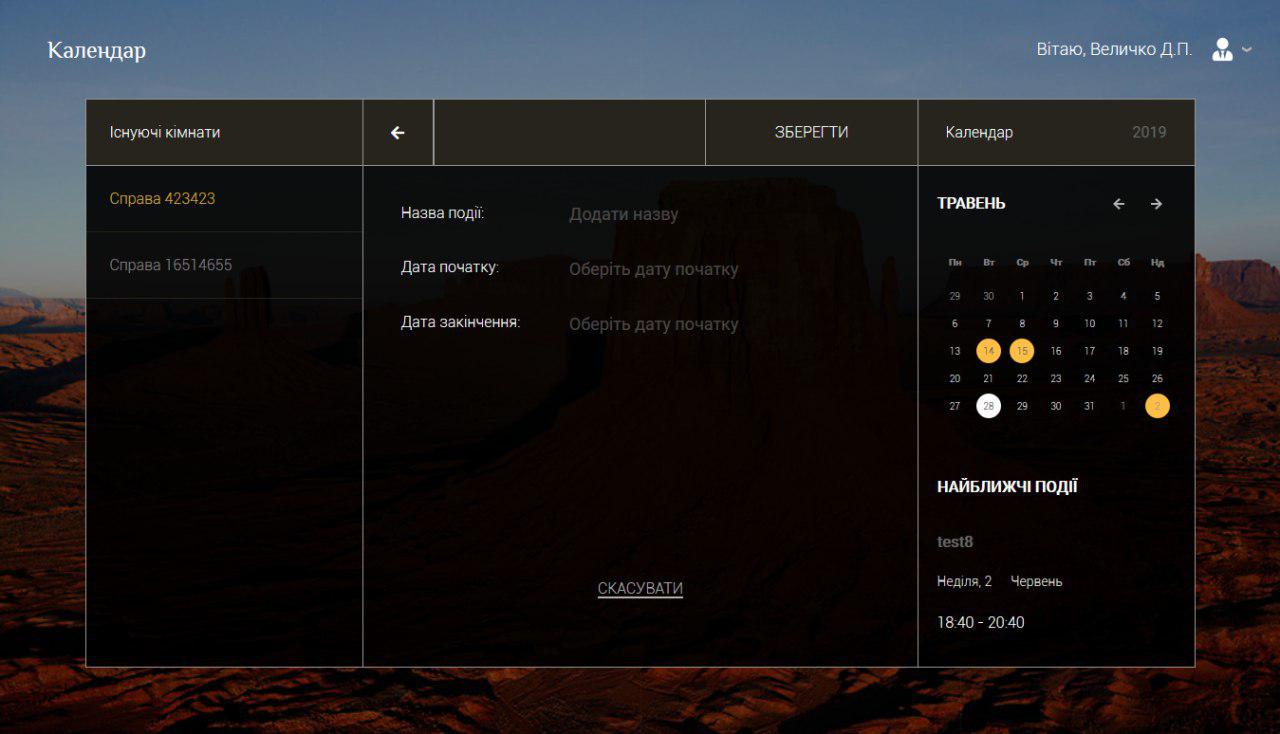Click the СКАСУВАТИ cancel link

coord(640,588)
